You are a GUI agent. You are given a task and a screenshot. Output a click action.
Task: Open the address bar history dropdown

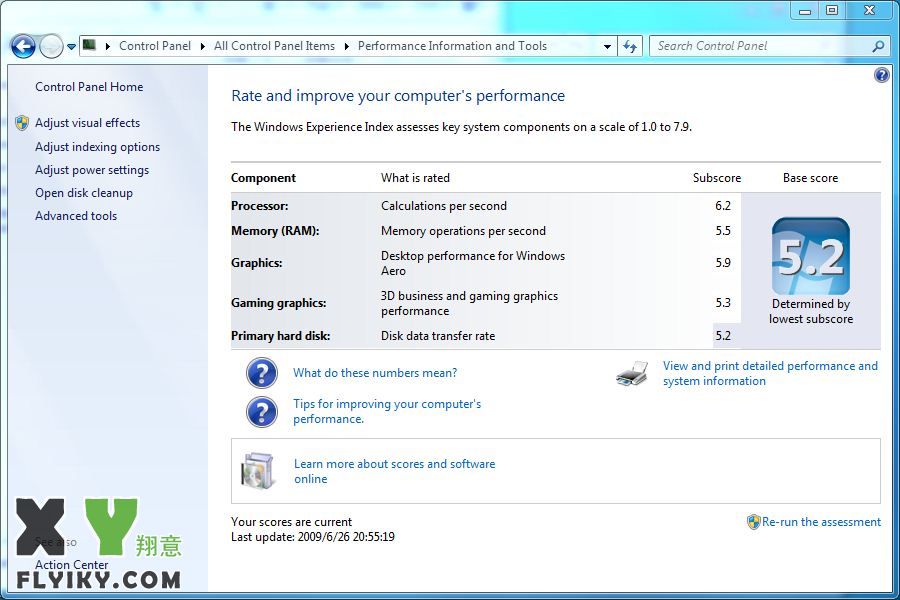607,47
